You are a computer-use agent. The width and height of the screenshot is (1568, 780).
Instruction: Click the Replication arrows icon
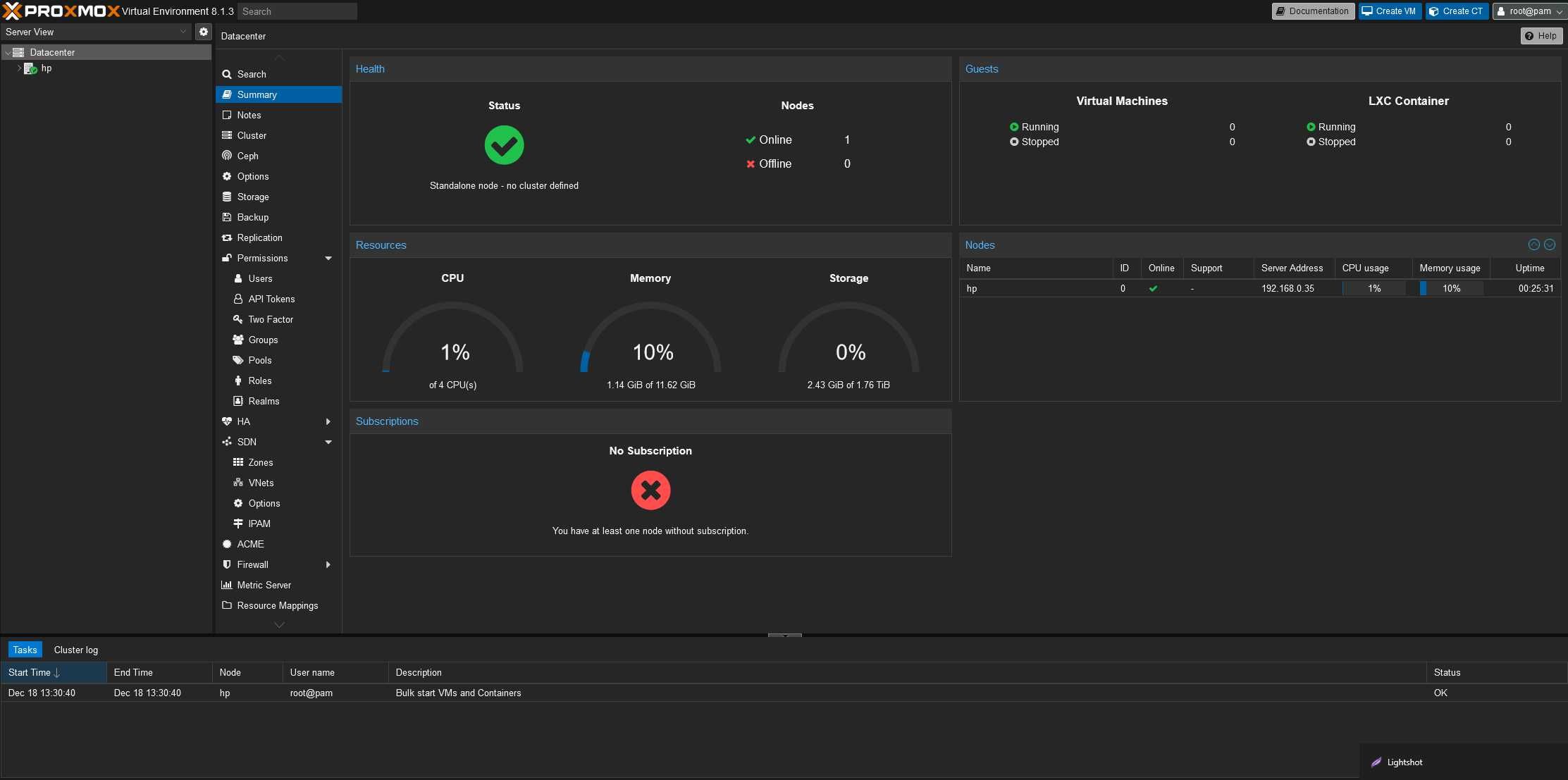pyautogui.click(x=227, y=237)
